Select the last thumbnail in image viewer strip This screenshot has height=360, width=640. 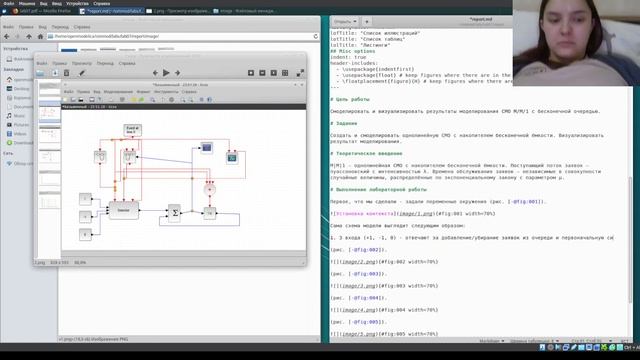click(x=49, y=201)
